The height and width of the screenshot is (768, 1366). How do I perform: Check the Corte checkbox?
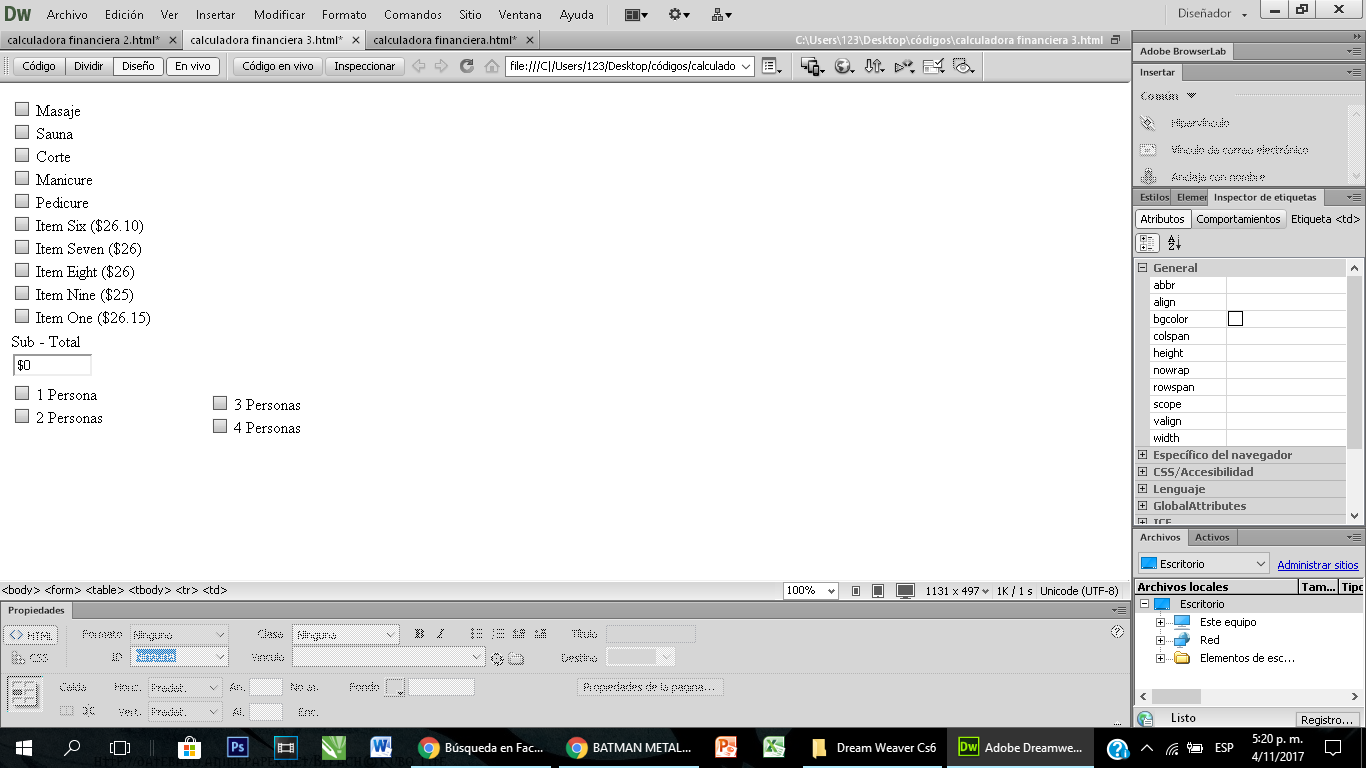(22, 155)
